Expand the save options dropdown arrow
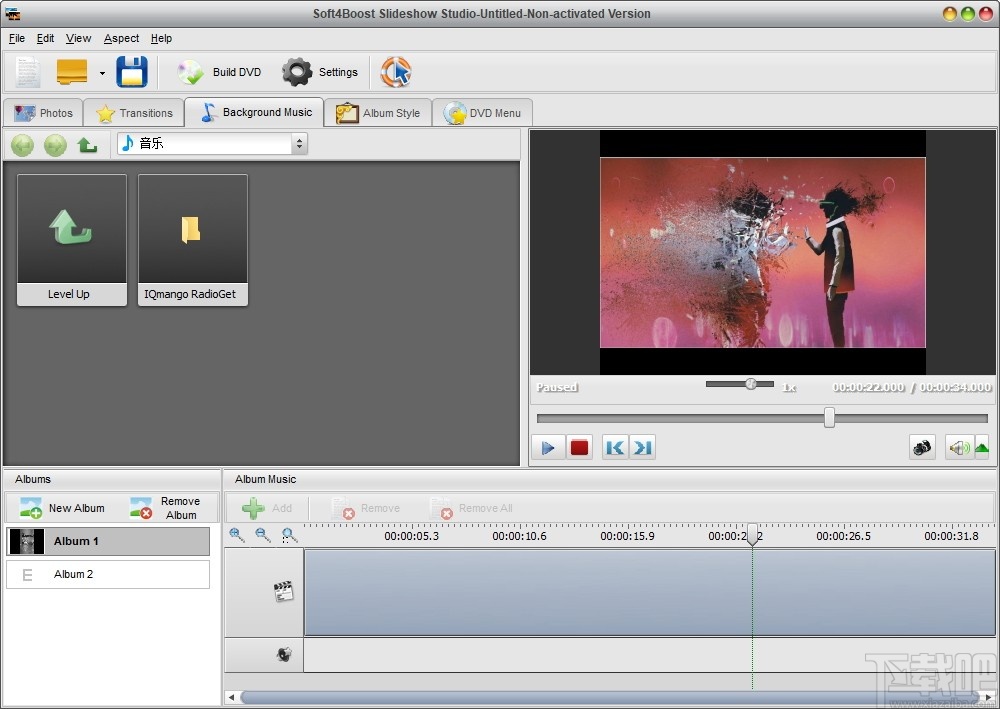 click(x=101, y=72)
